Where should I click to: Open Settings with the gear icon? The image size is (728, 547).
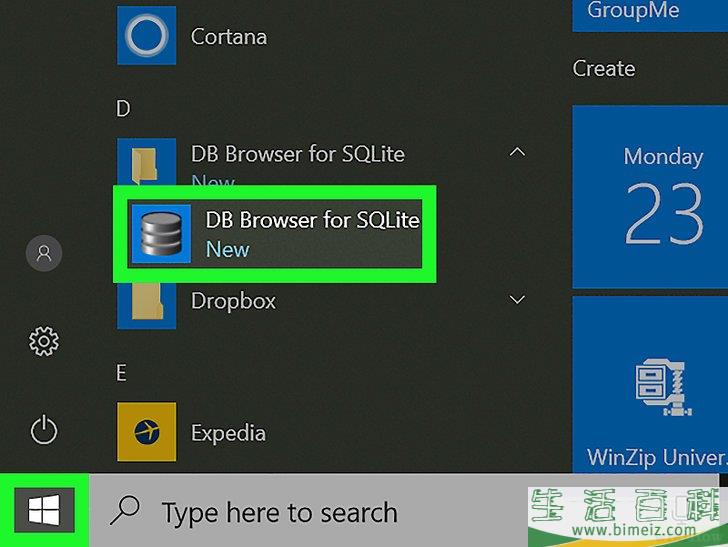[44, 343]
